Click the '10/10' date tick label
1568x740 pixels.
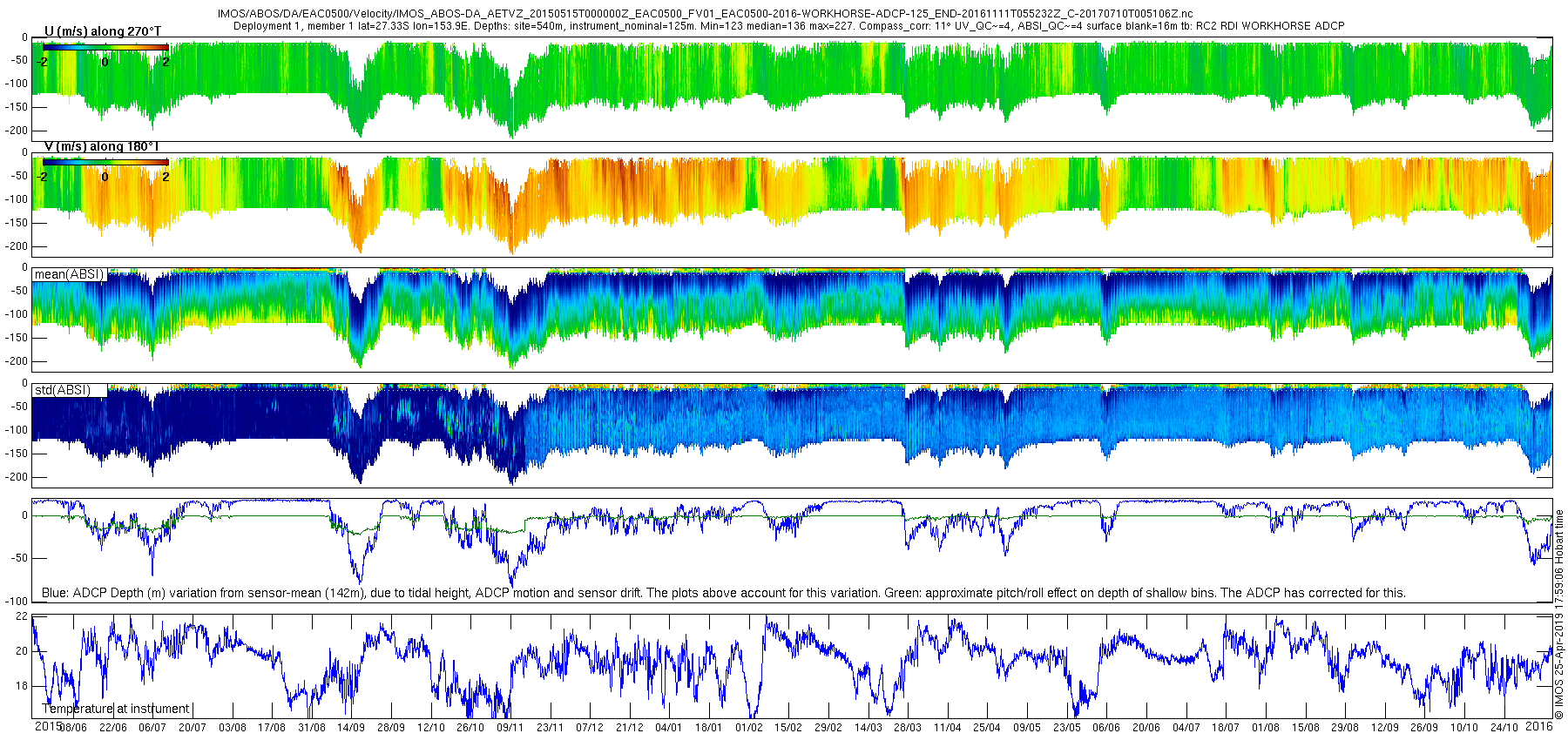point(1464,728)
